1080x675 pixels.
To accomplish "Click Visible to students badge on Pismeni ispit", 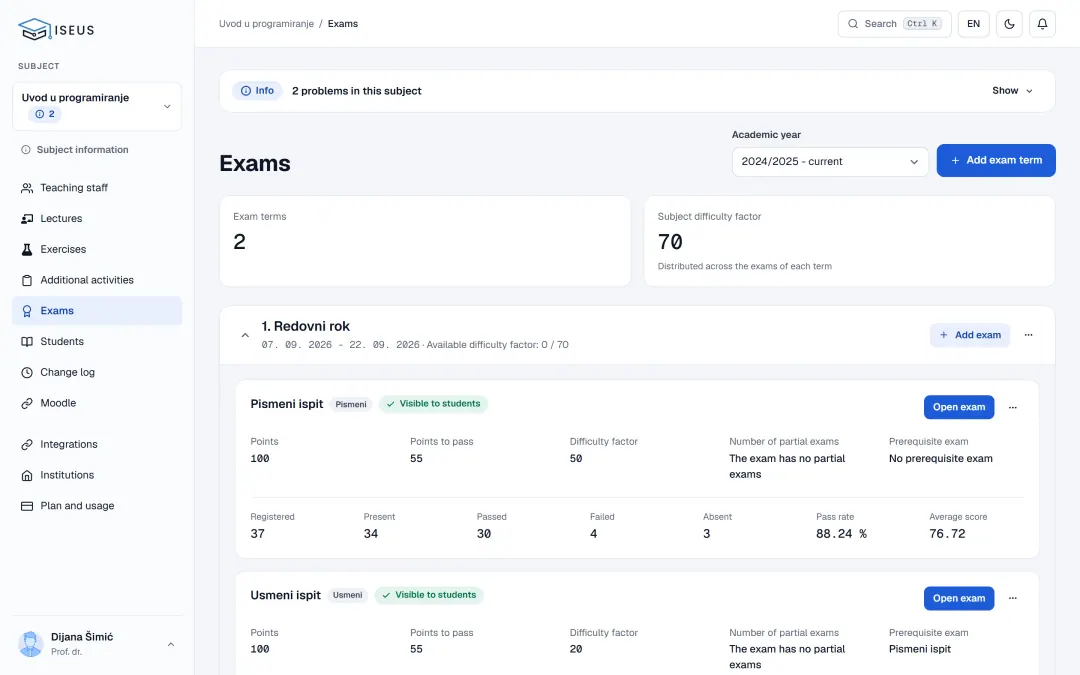I will pyautogui.click(x=433, y=404).
